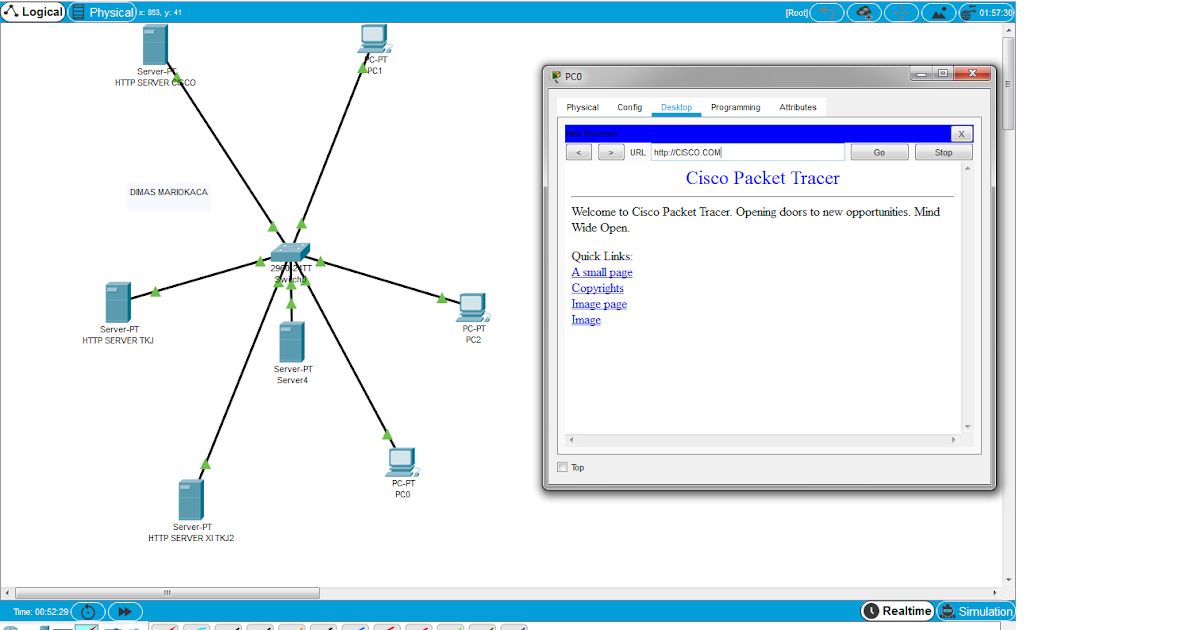Switch to the Config tab
This screenshot has width=1200, height=630.
pyautogui.click(x=630, y=107)
